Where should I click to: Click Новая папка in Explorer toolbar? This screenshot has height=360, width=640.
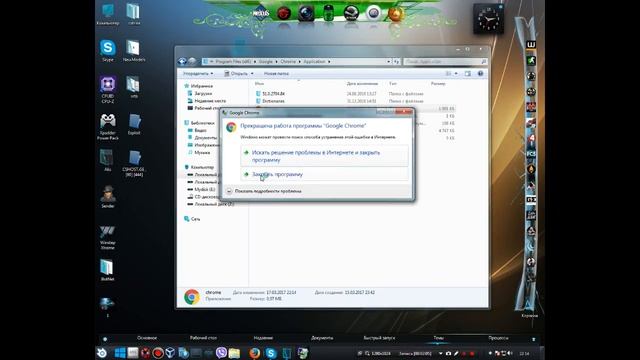pyautogui.click(x=276, y=73)
